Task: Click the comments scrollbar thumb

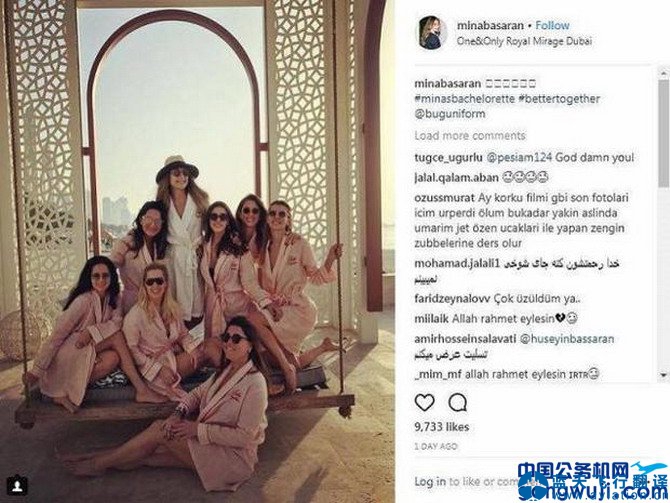Action: pos(663,133)
